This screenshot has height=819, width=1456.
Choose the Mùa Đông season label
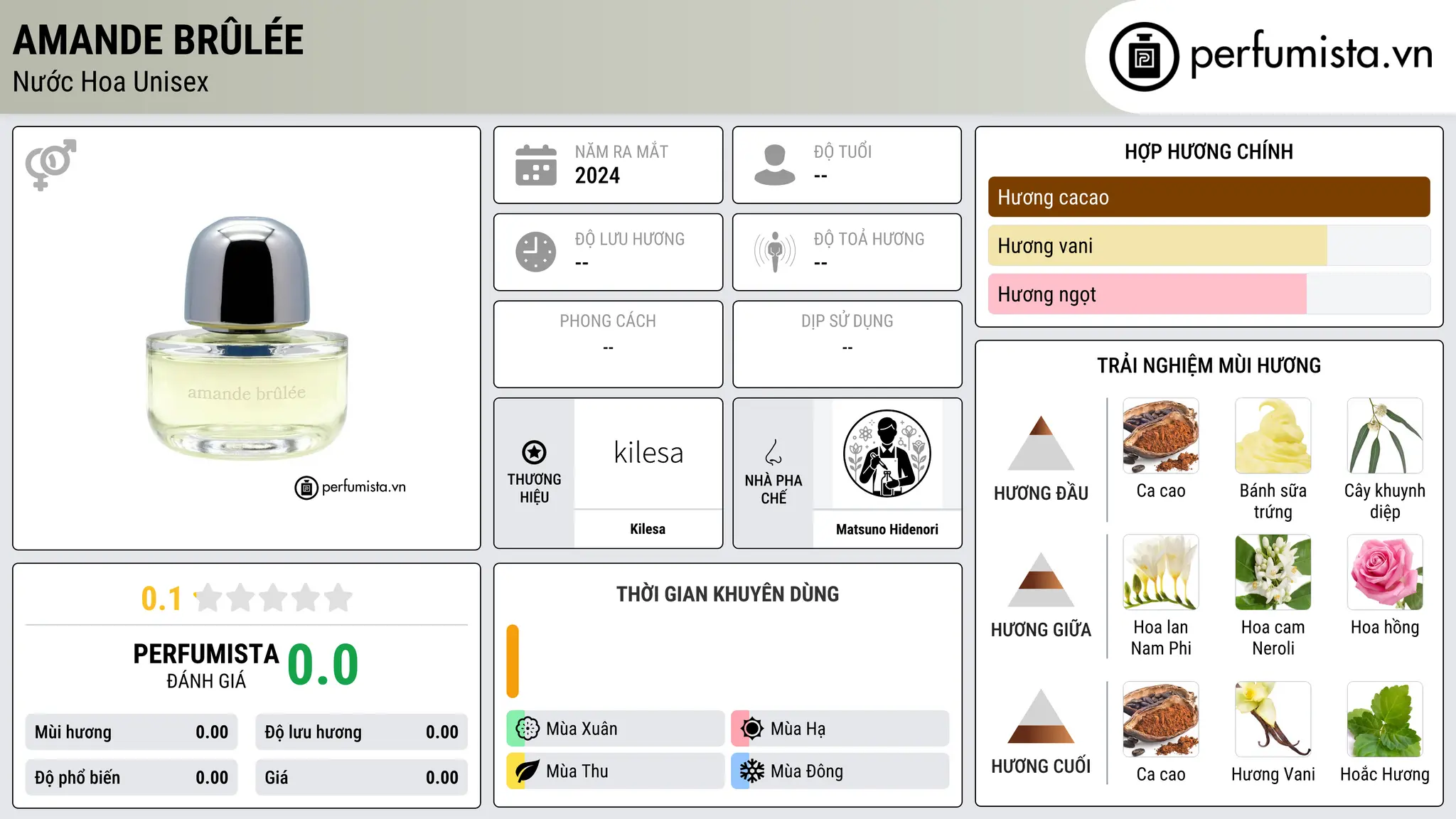(x=807, y=771)
